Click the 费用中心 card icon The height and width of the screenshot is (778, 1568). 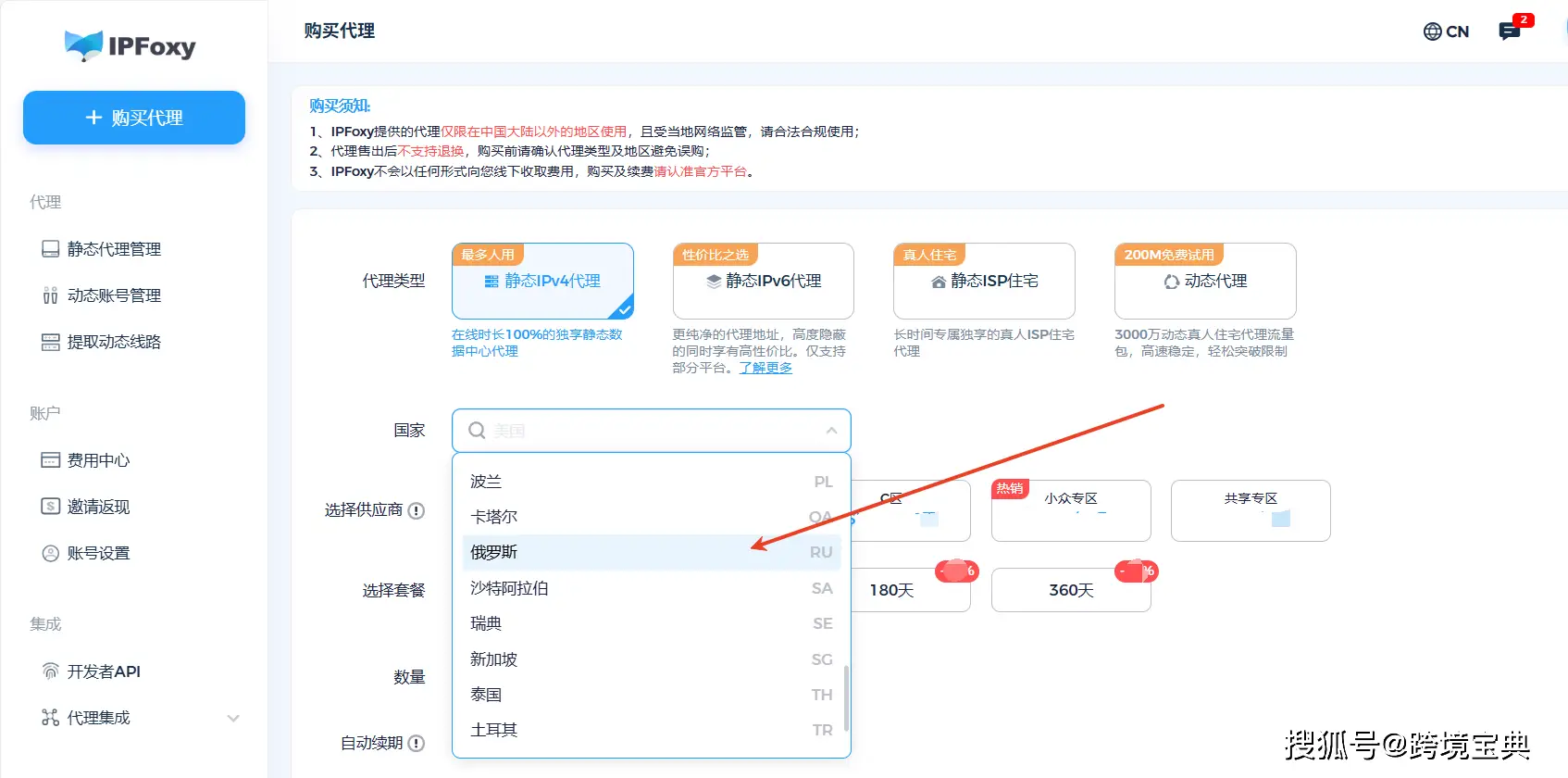50,460
